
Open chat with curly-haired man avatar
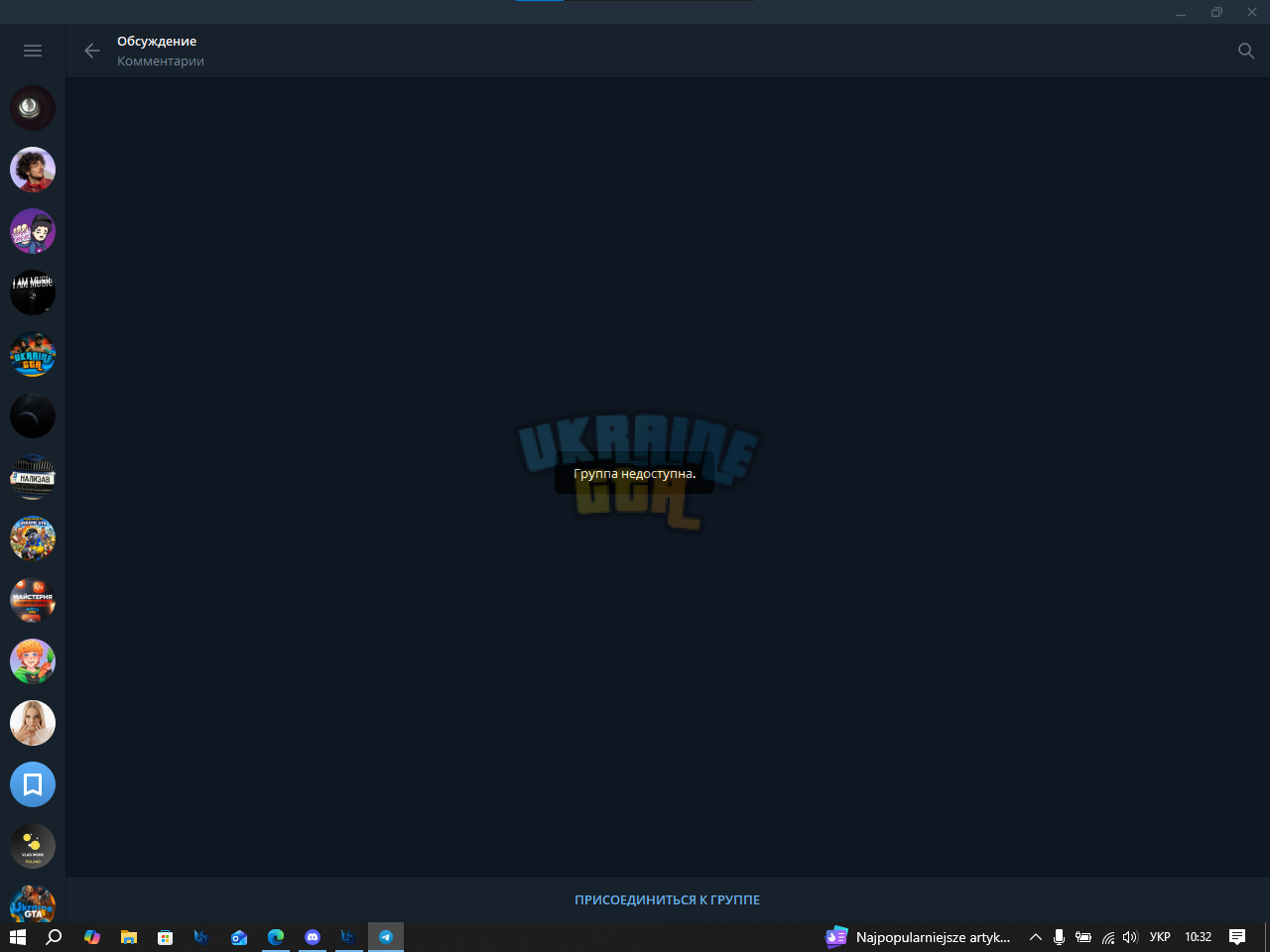pos(33,170)
